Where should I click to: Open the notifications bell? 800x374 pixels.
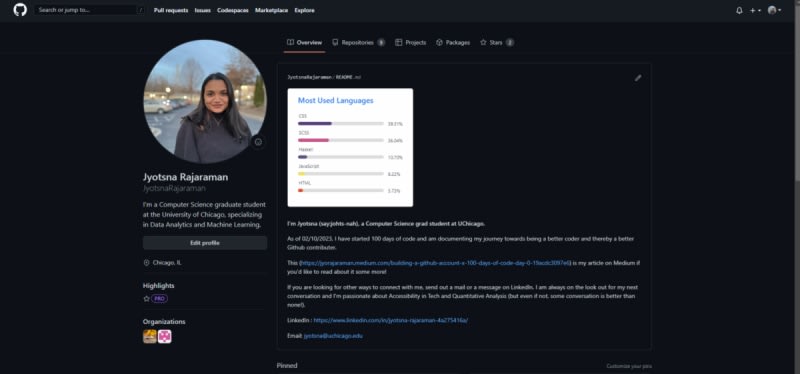click(739, 10)
